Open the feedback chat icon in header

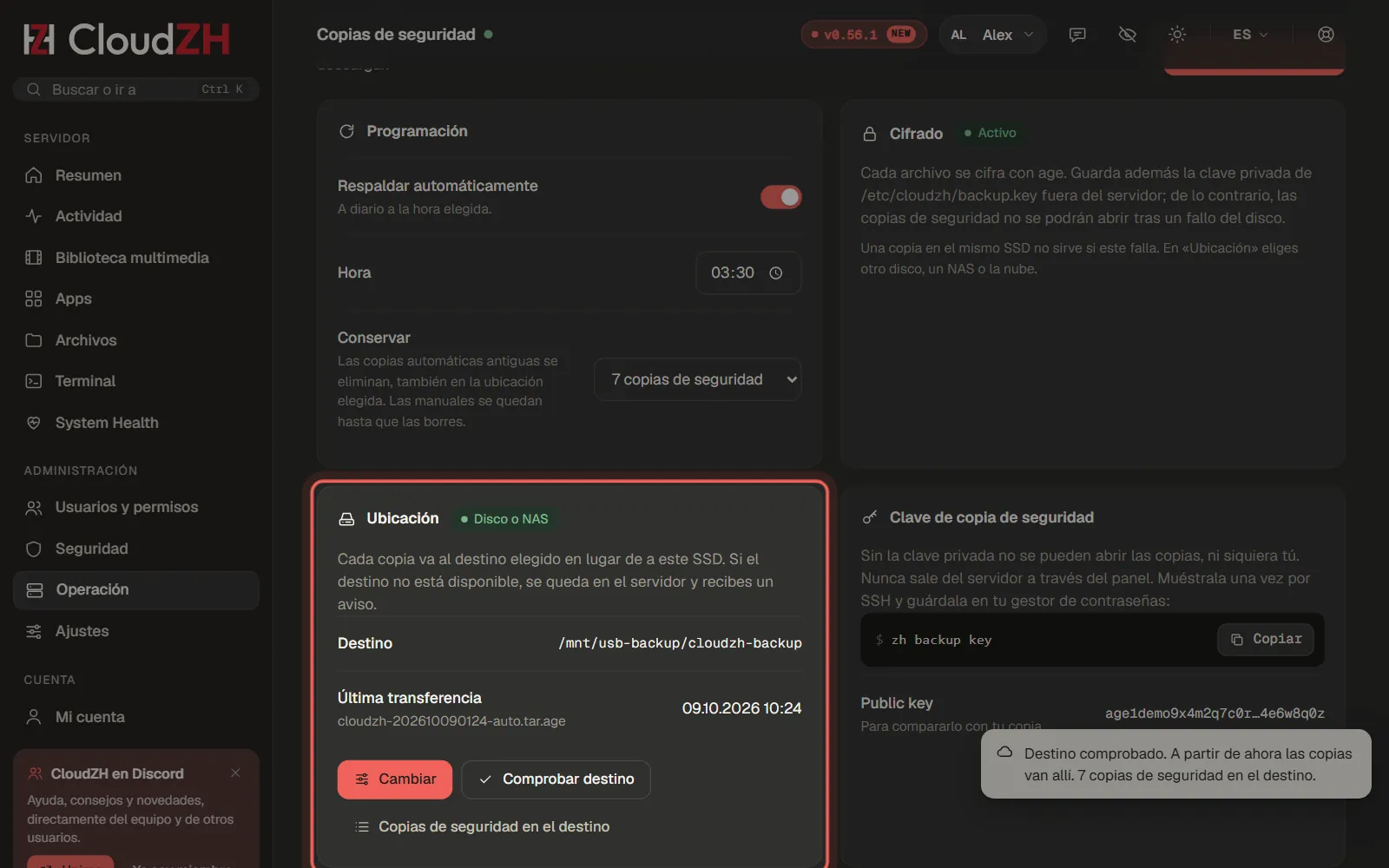[x=1077, y=35]
